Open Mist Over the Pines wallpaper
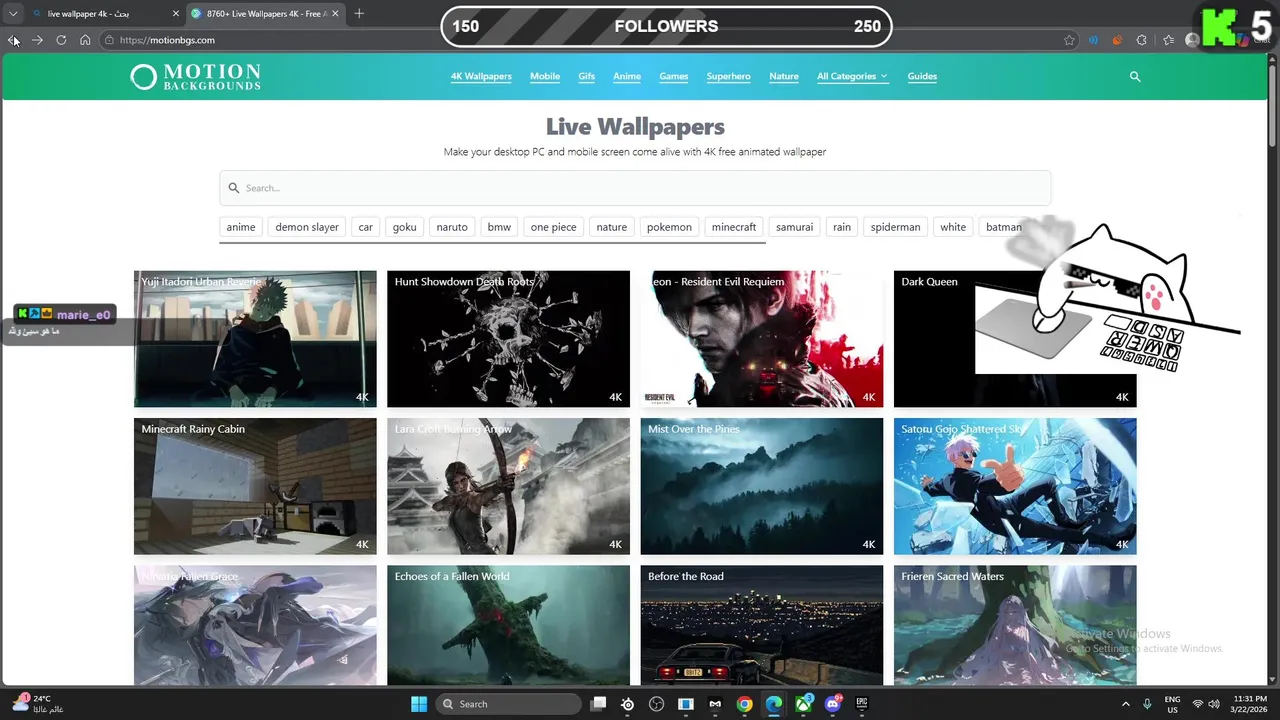Screen dimensions: 1280x720 tap(762, 486)
